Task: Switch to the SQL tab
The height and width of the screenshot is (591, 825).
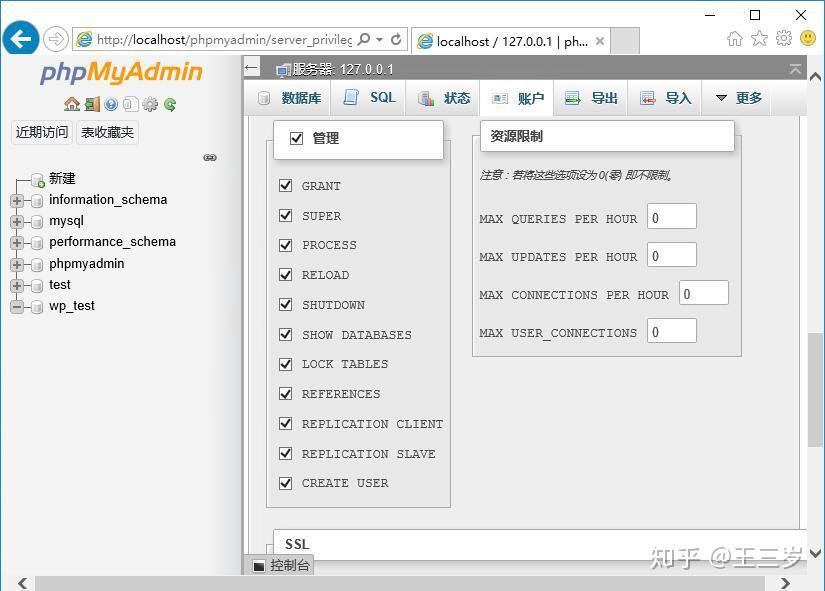Action: (x=369, y=98)
